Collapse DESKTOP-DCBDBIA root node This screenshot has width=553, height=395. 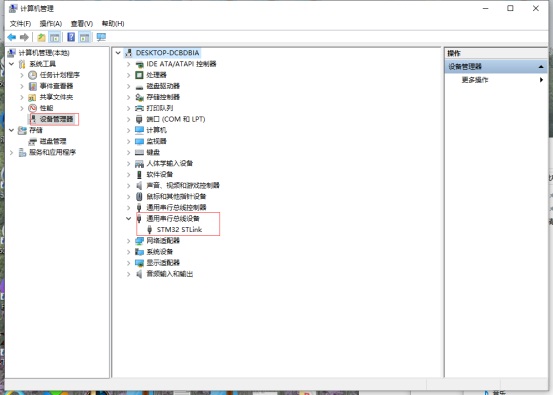pyautogui.click(x=118, y=53)
